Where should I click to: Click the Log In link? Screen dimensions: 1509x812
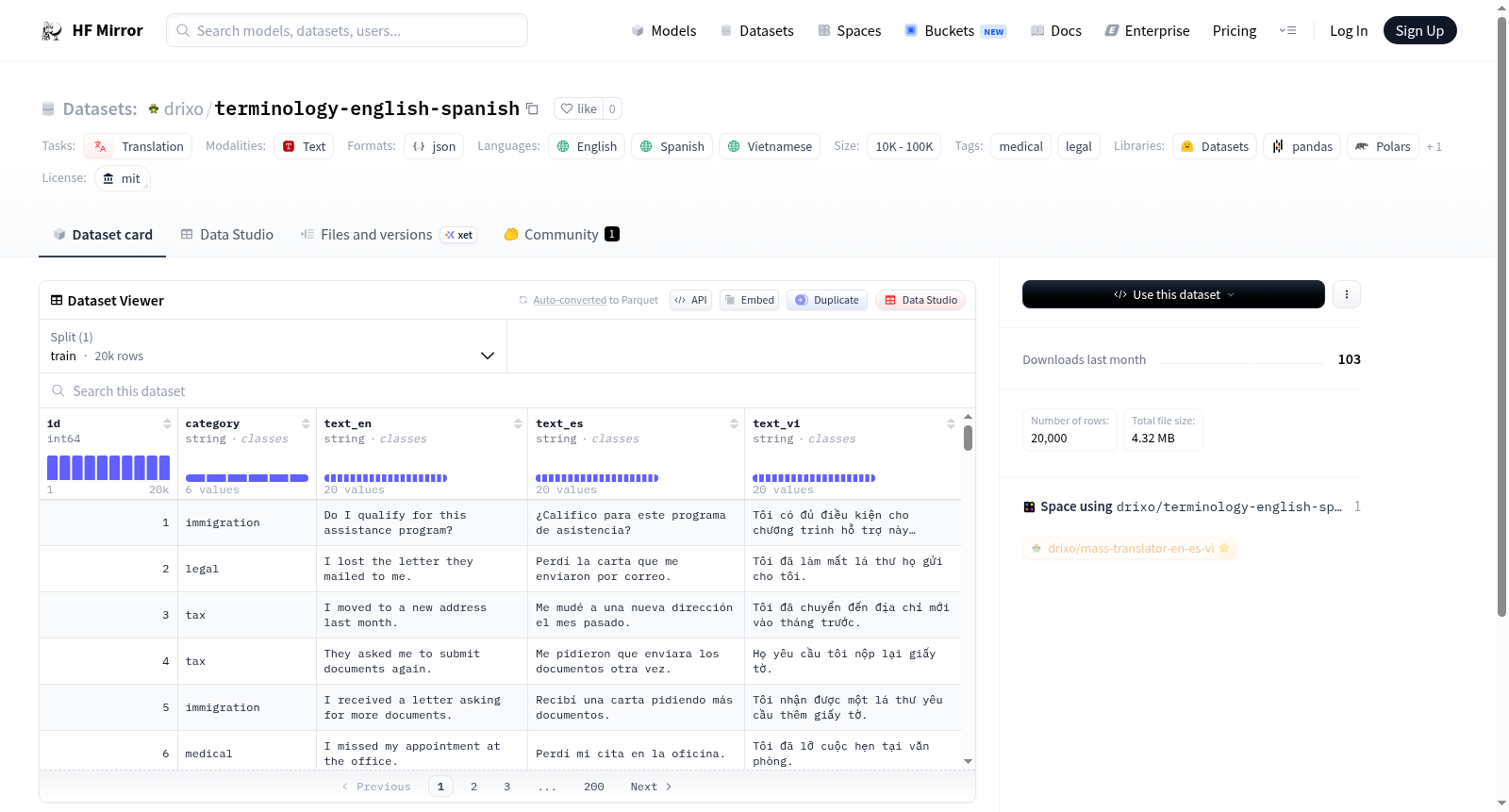[1349, 31]
